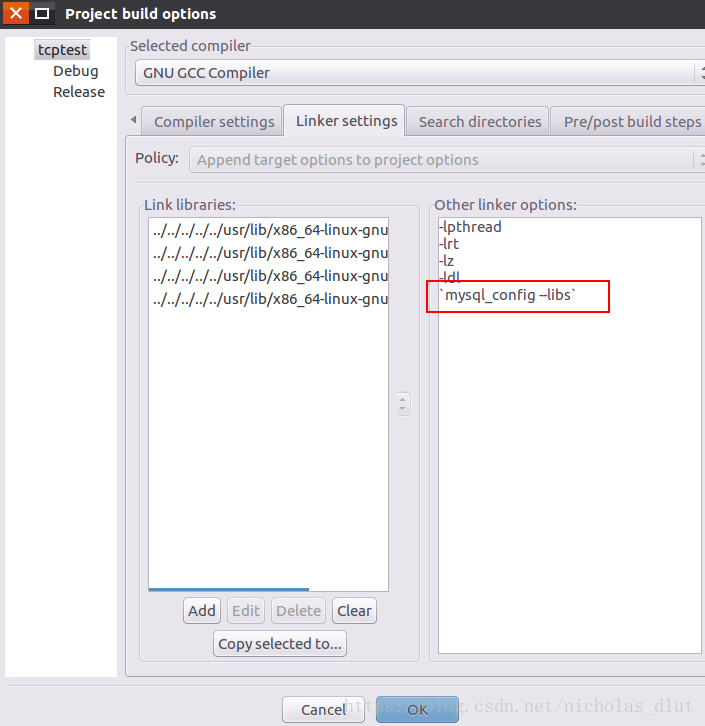Select second link library entry
The image size is (705, 726).
coord(269,253)
